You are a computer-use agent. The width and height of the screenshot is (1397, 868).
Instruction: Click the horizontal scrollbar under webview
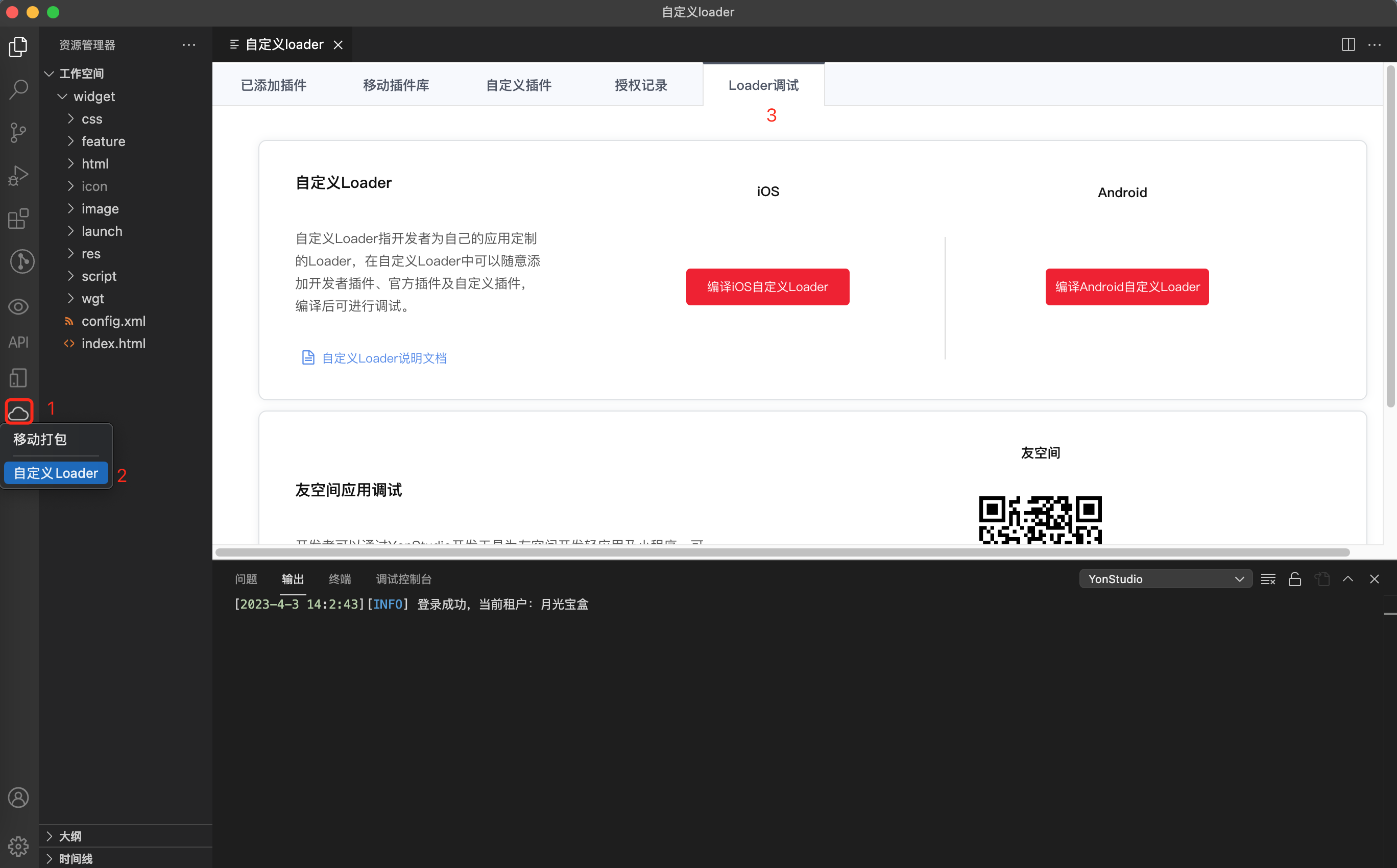pyautogui.click(x=782, y=552)
